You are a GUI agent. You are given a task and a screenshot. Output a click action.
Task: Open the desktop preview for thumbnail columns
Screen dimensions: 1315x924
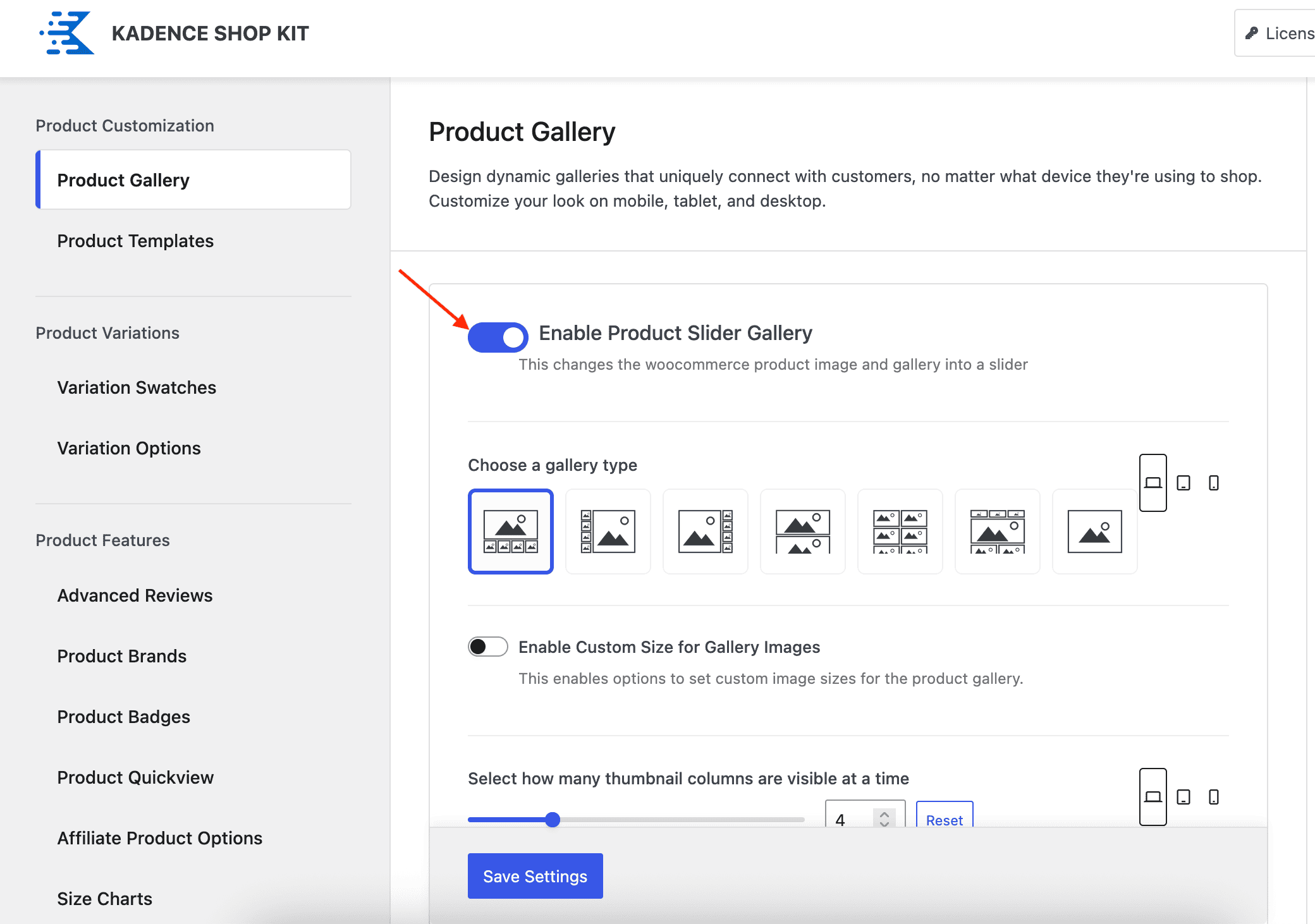(x=1153, y=797)
